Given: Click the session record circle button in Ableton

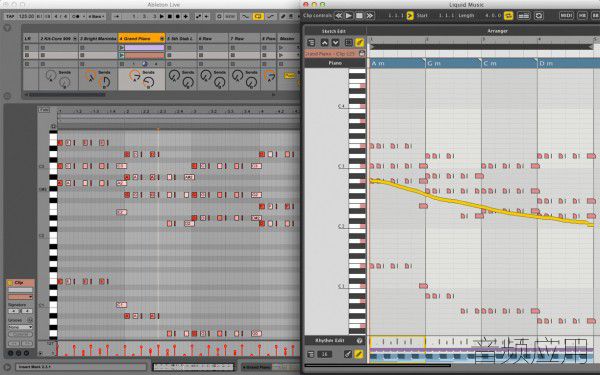Looking at the screenshot, I should pos(219,16).
